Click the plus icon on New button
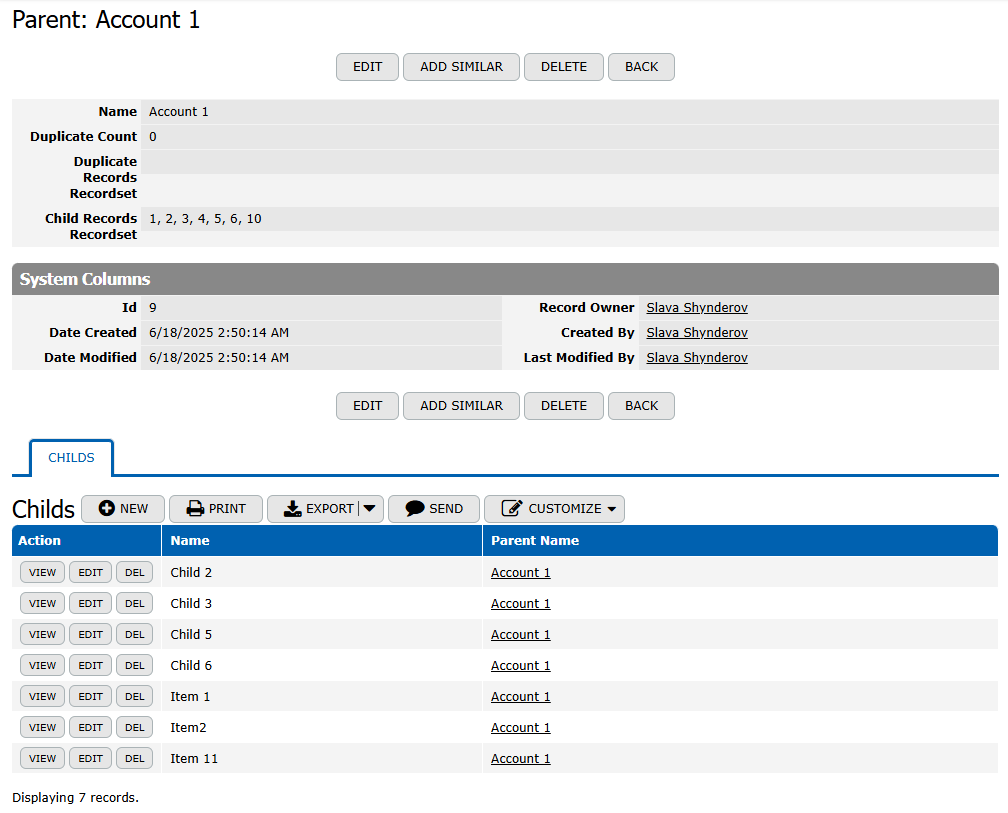The height and width of the screenshot is (813, 1008). pos(106,509)
